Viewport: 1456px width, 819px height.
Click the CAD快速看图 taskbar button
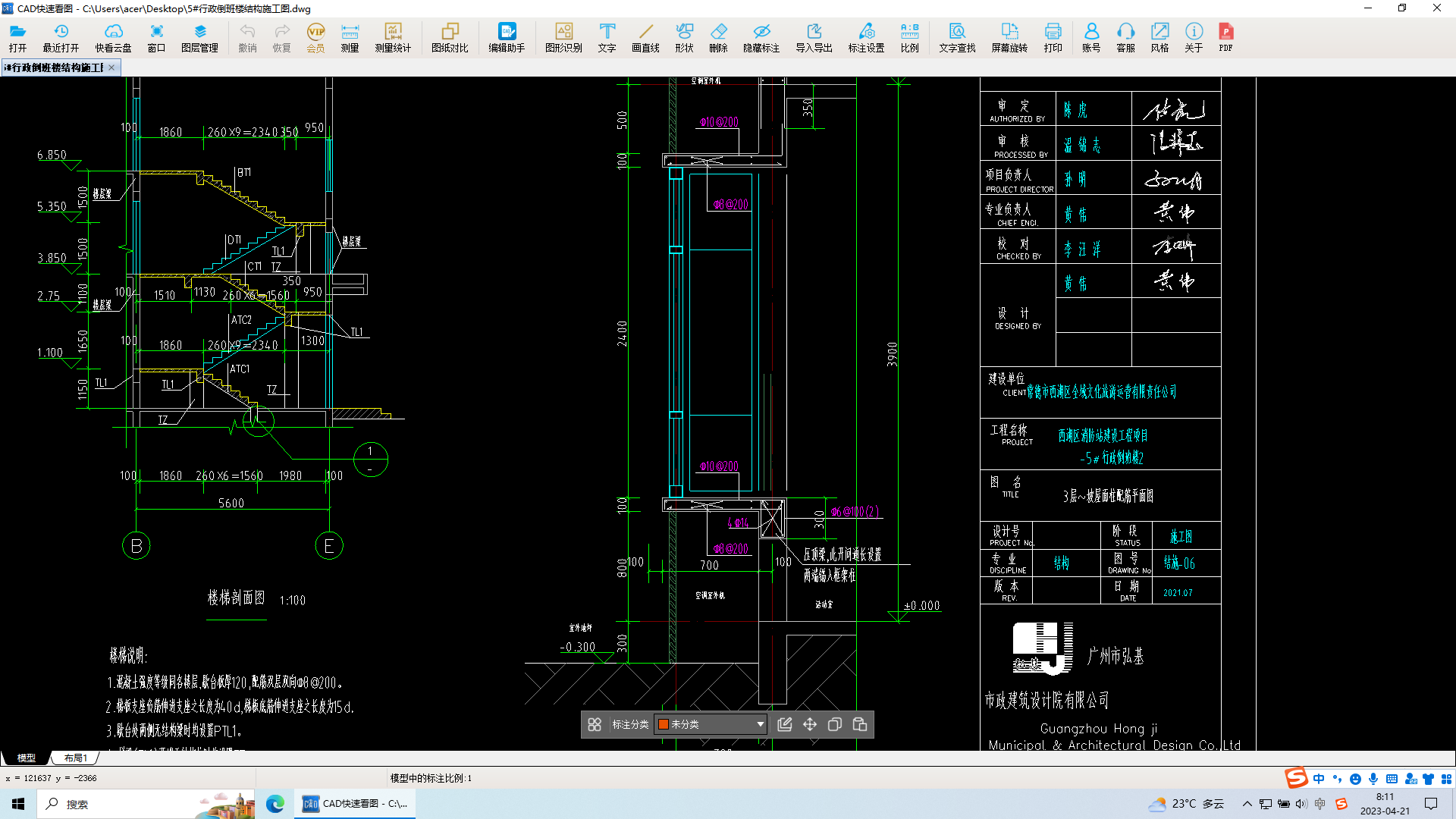pos(355,804)
